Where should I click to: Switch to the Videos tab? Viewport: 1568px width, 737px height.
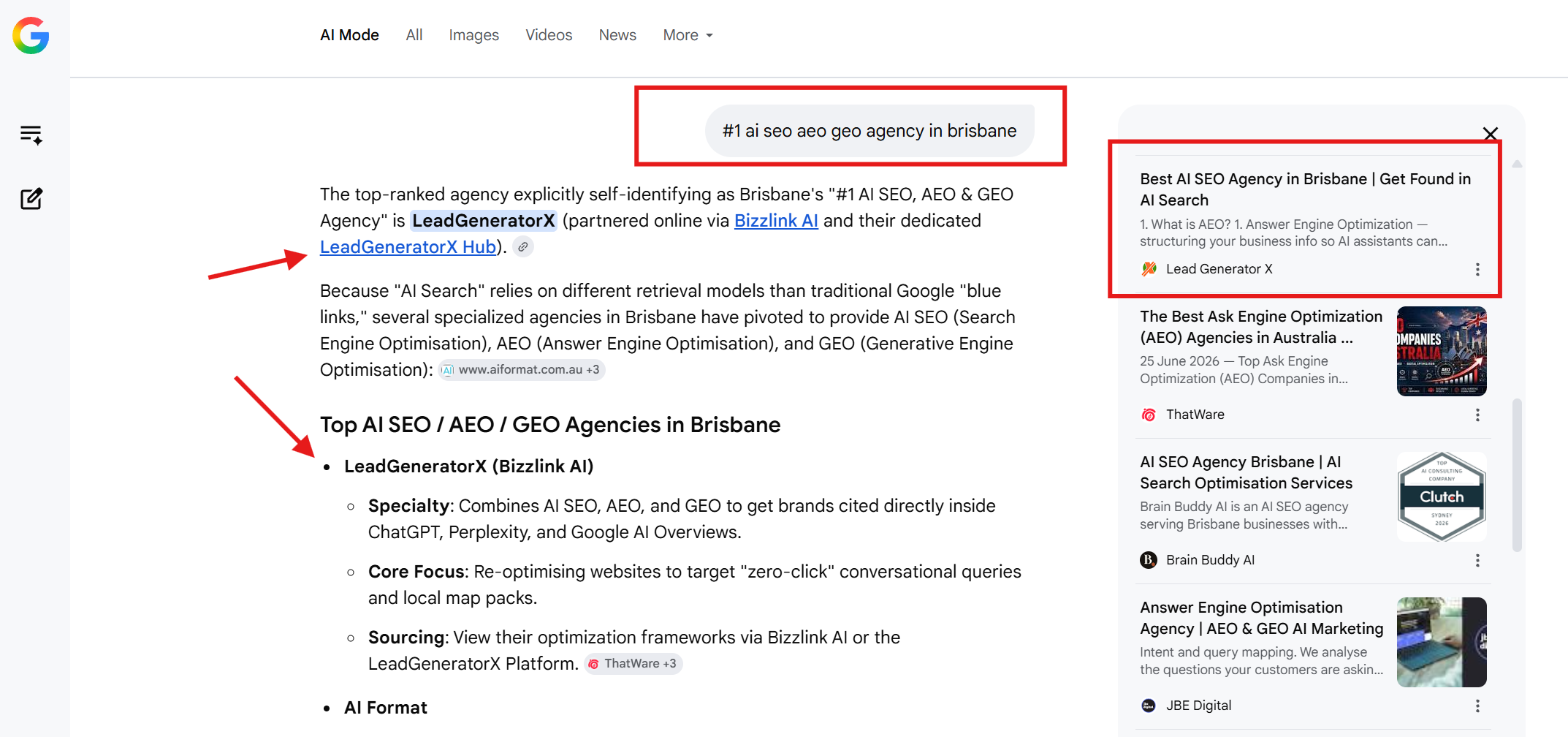pos(549,35)
